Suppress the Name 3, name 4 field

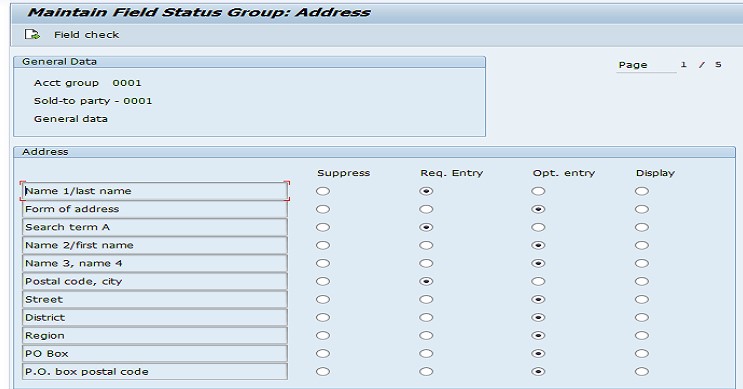[x=323, y=263]
